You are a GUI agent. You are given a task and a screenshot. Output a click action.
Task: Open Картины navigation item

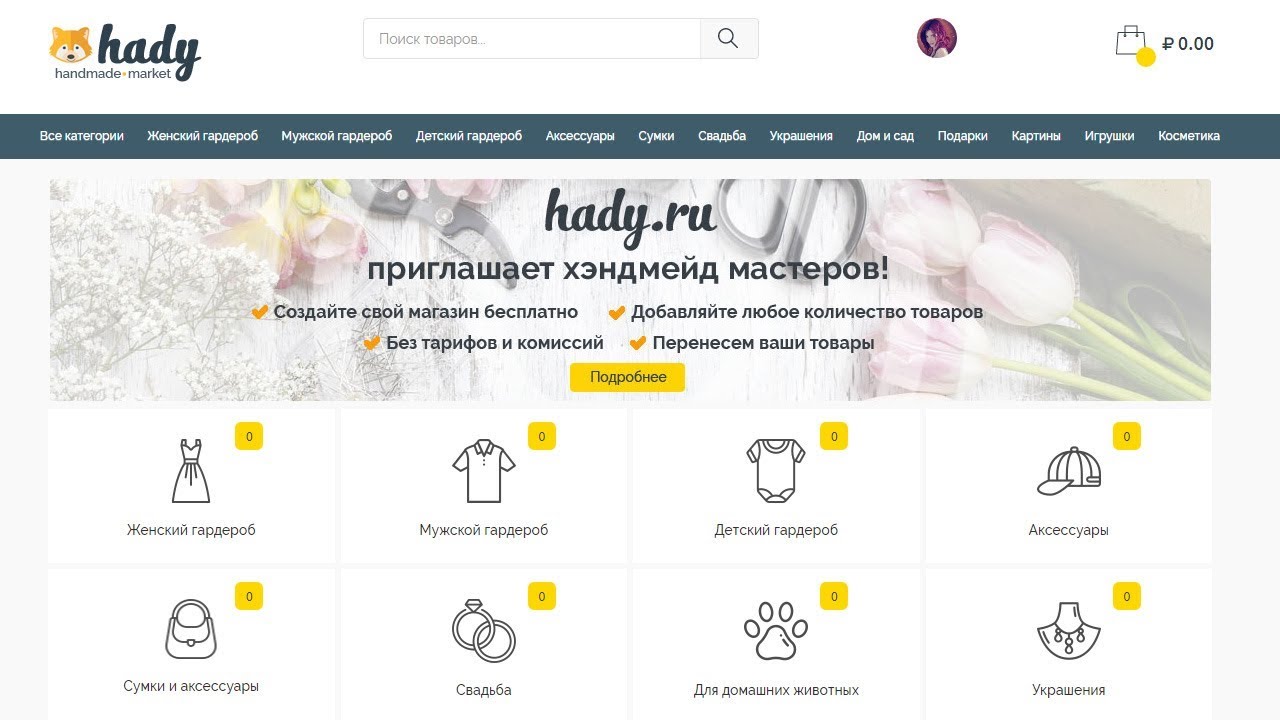[x=1036, y=136]
